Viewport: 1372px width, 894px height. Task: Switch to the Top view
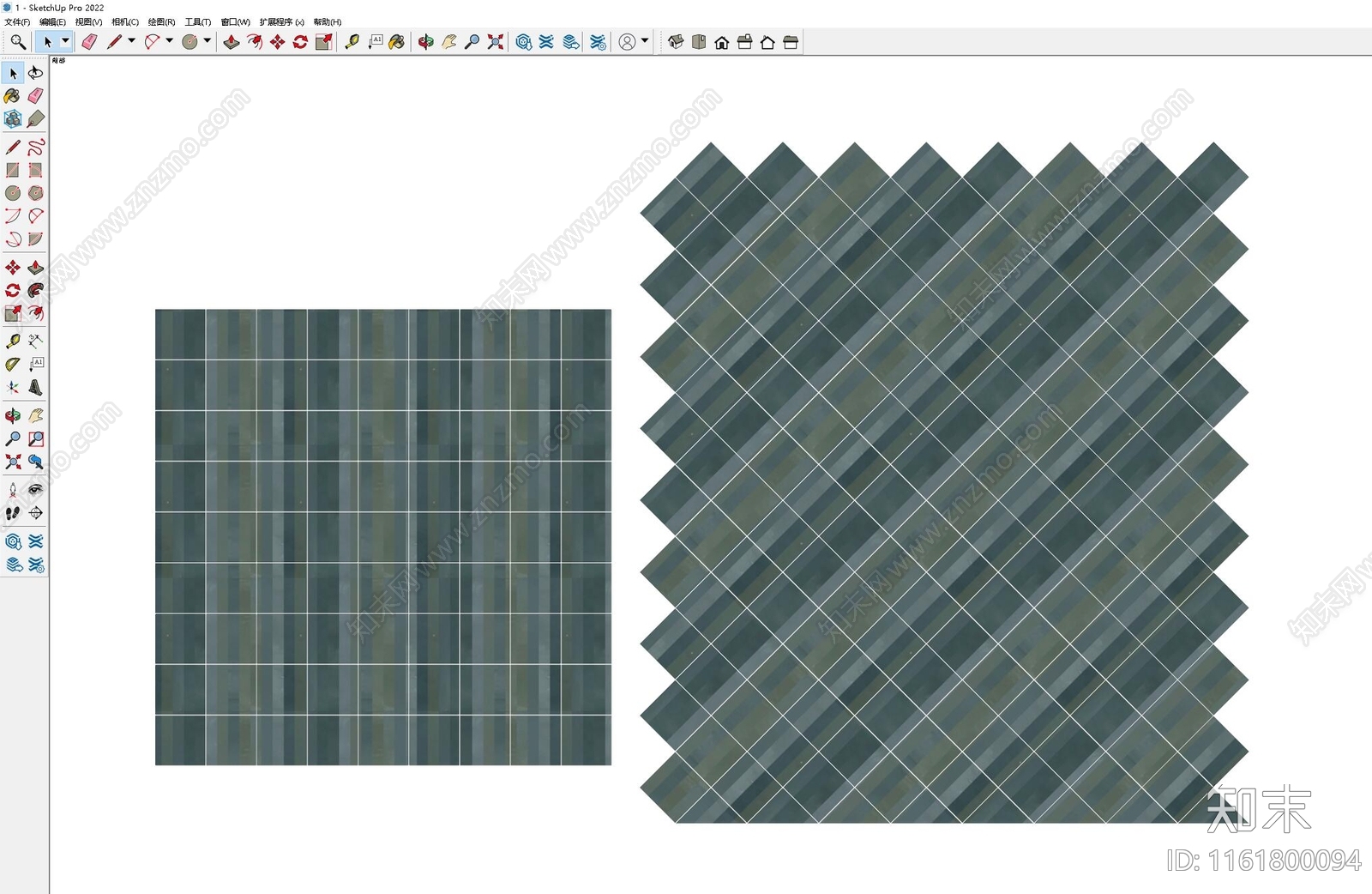click(x=699, y=41)
